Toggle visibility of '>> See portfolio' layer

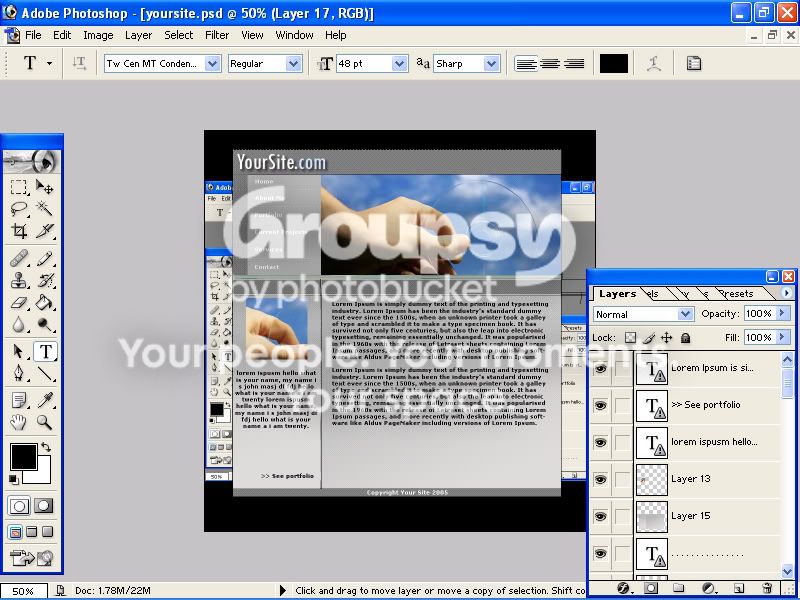(601, 406)
